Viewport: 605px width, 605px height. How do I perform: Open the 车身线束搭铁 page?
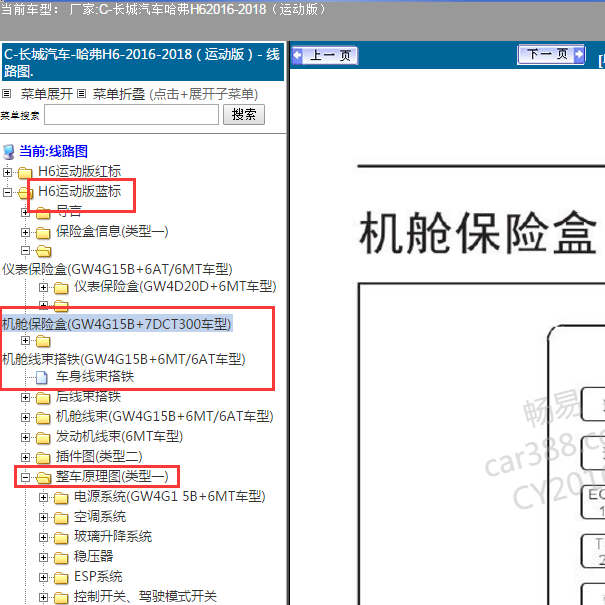point(95,376)
